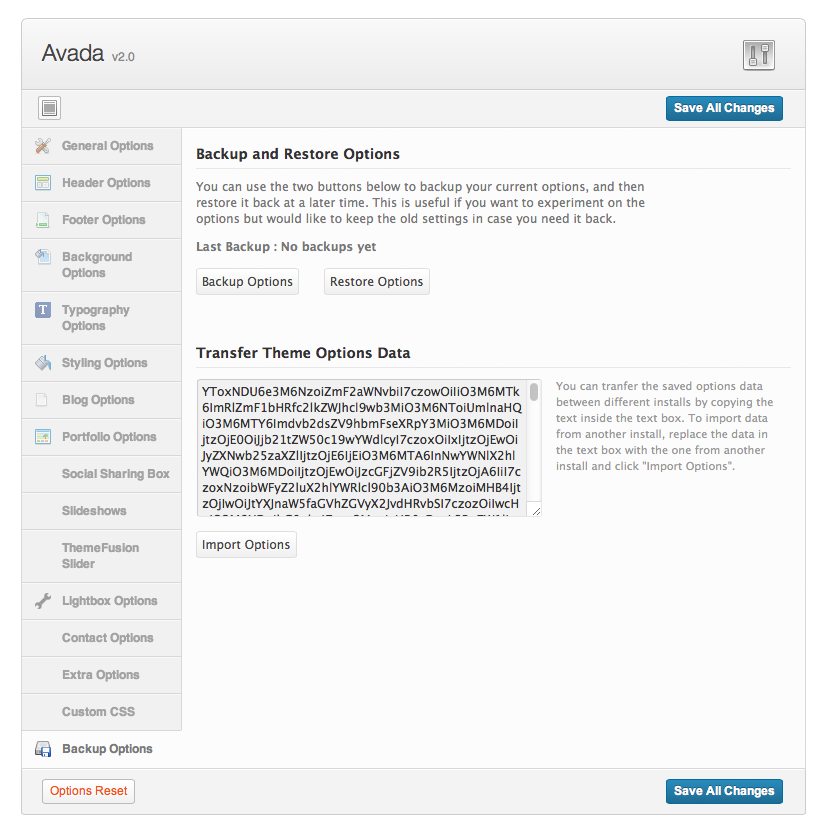Click the red Options Reset button
The image size is (826, 837).
[x=89, y=791]
